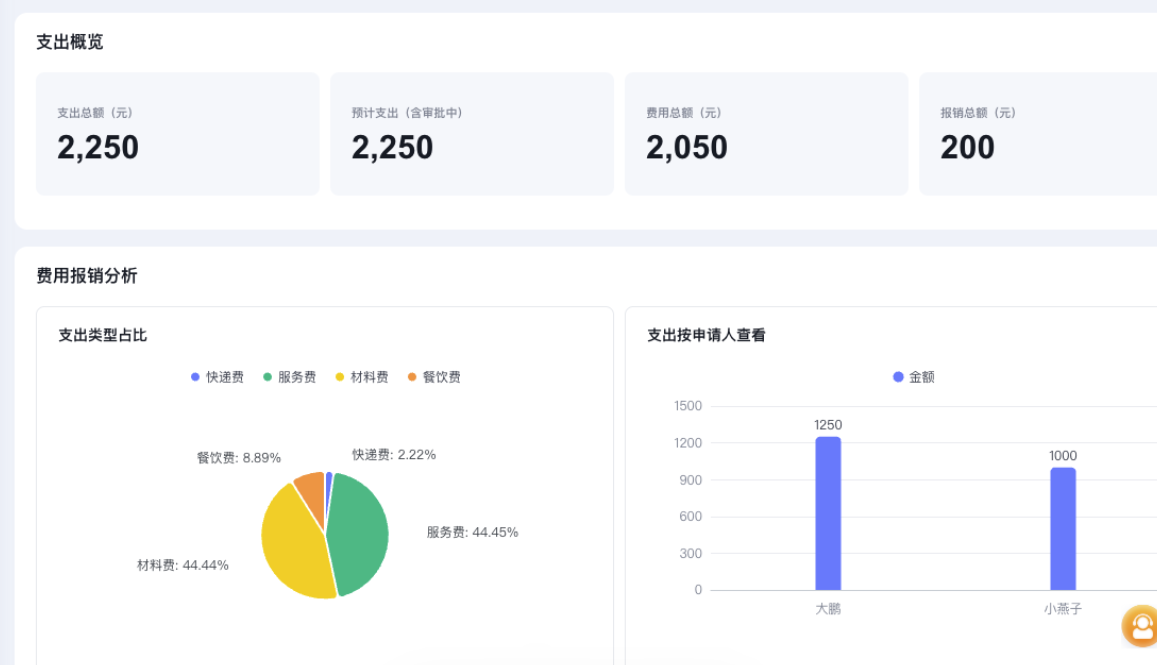Toggle the 快递费 legend item
The height and width of the screenshot is (665, 1157).
click(x=217, y=377)
